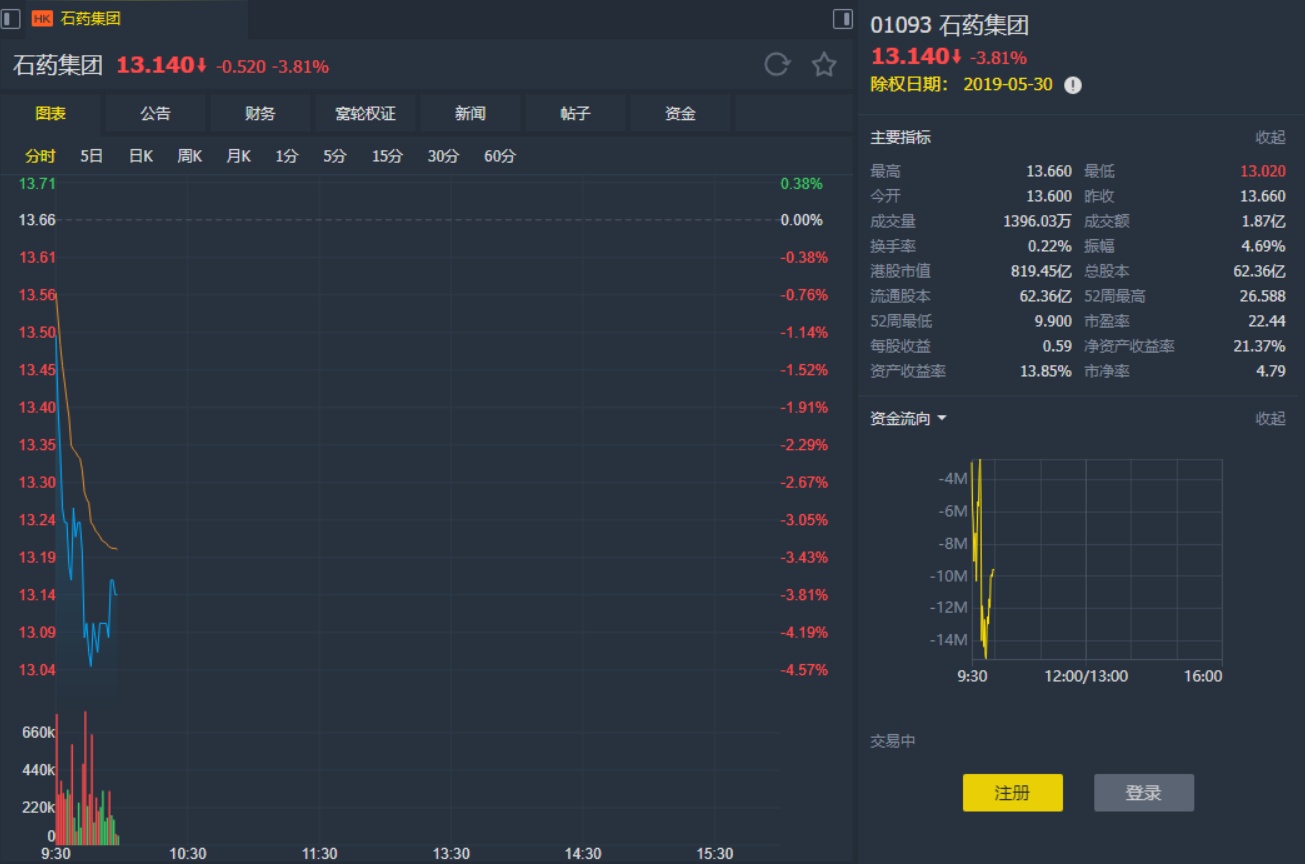This screenshot has height=864, width=1305.
Task: Collapse the 资金流向 section
Action: (1270, 419)
